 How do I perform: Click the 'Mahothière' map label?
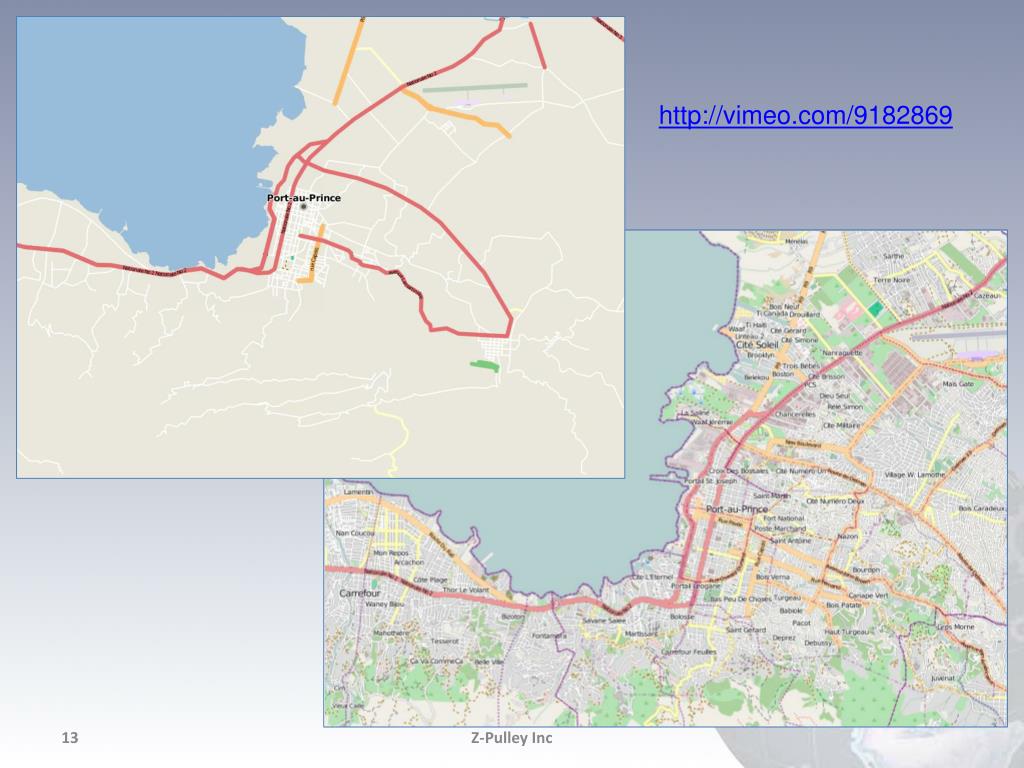pyautogui.click(x=391, y=633)
